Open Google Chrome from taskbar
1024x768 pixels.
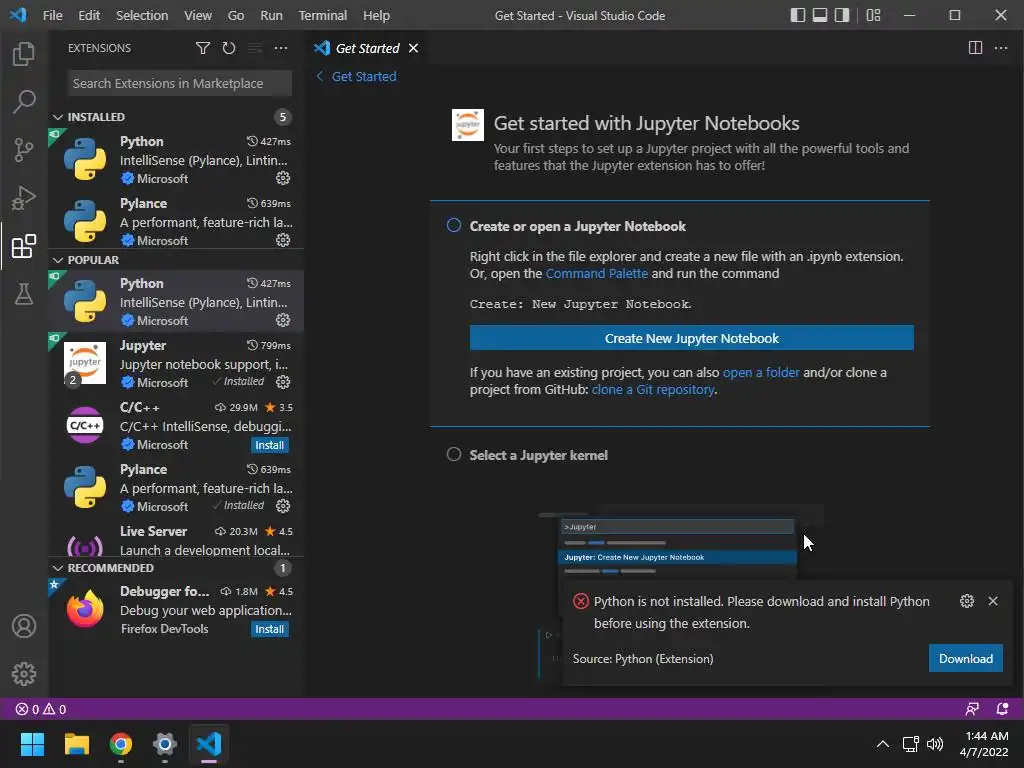121,744
